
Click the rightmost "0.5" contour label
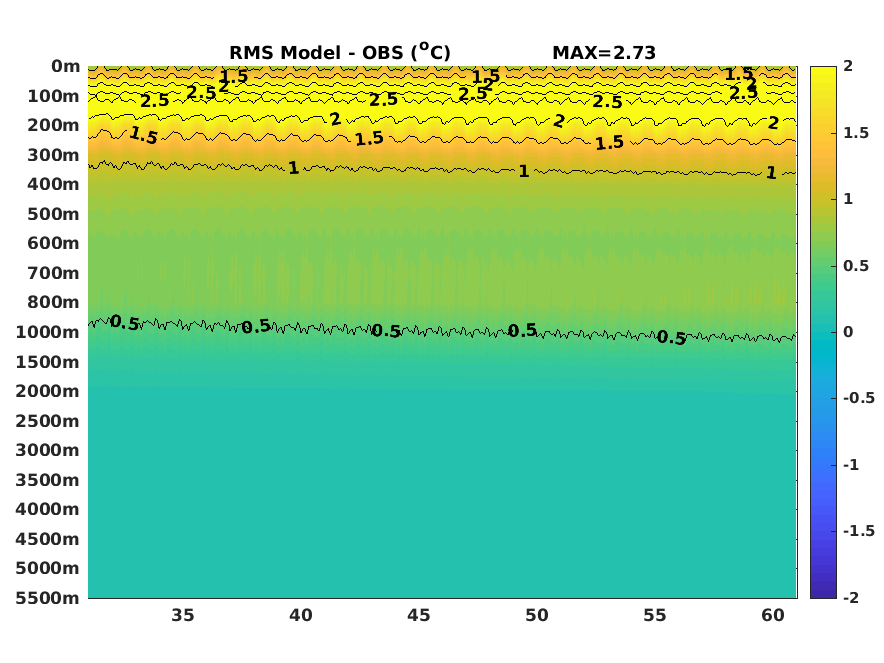click(671, 338)
